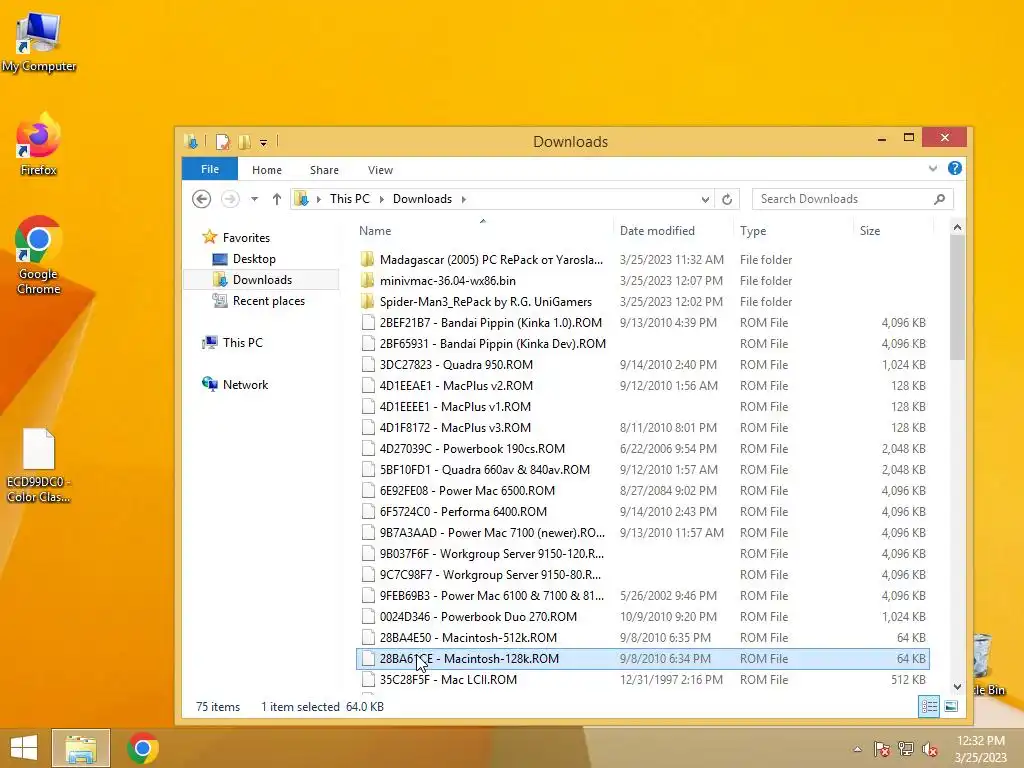This screenshot has height=768, width=1024.
Task: Click the muted volume tray icon
Action: coord(929,749)
